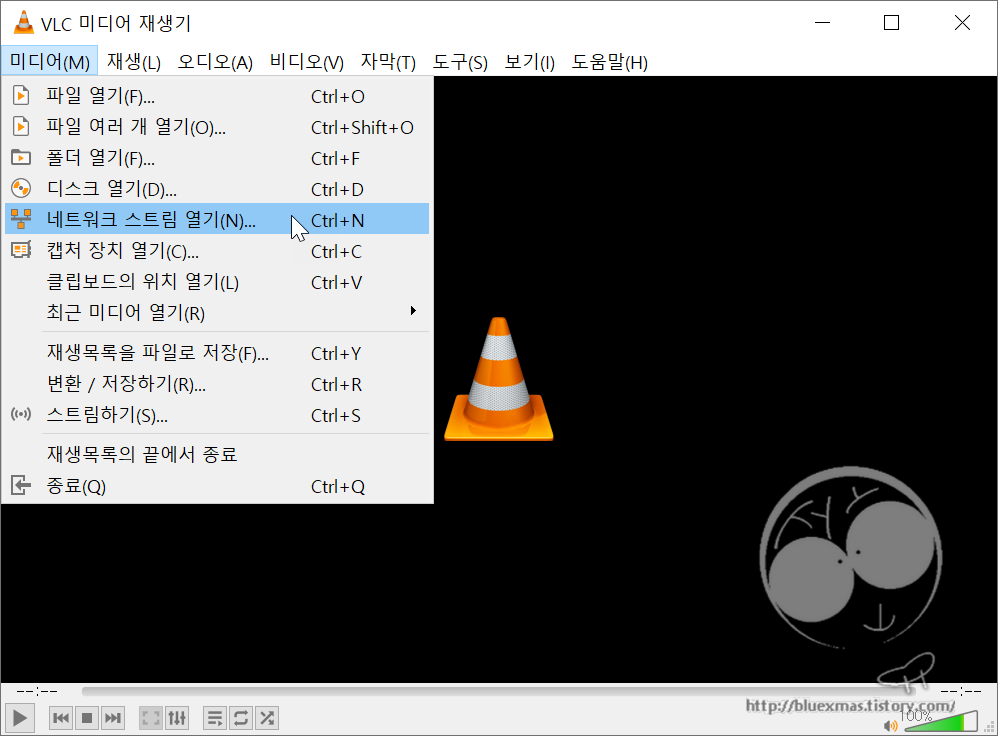The width and height of the screenshot is (998, 736).
Task: Click the open multiple files icon
Action: pos(21,127)
